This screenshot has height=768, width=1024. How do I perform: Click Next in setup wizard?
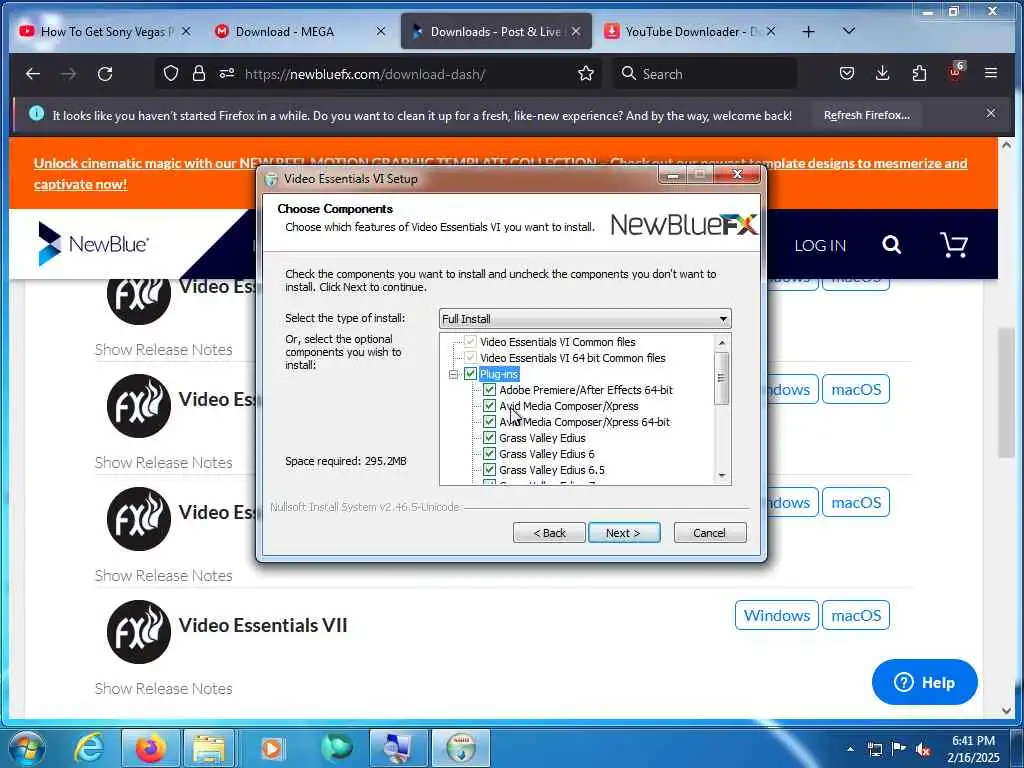click(624, 533)
